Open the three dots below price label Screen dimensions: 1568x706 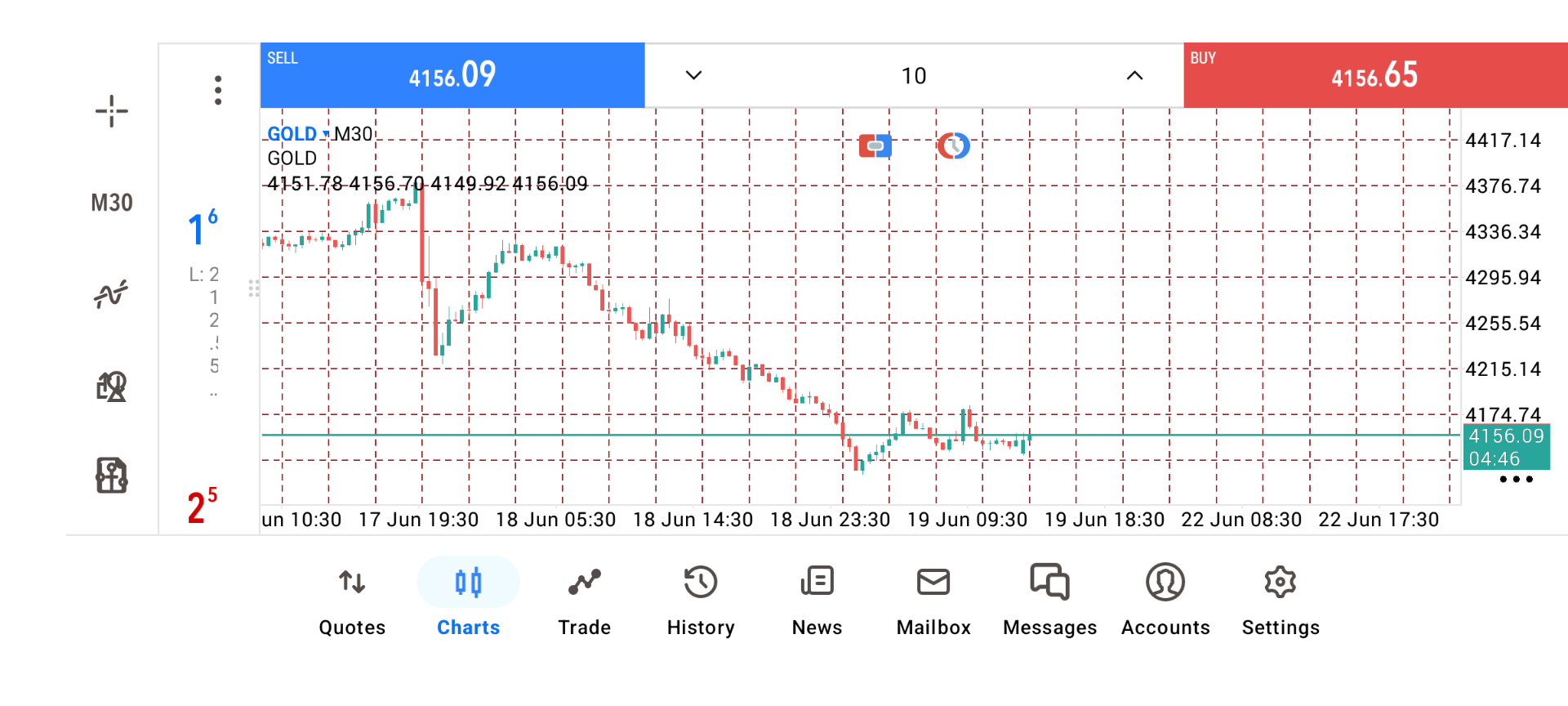point(1516,480)
